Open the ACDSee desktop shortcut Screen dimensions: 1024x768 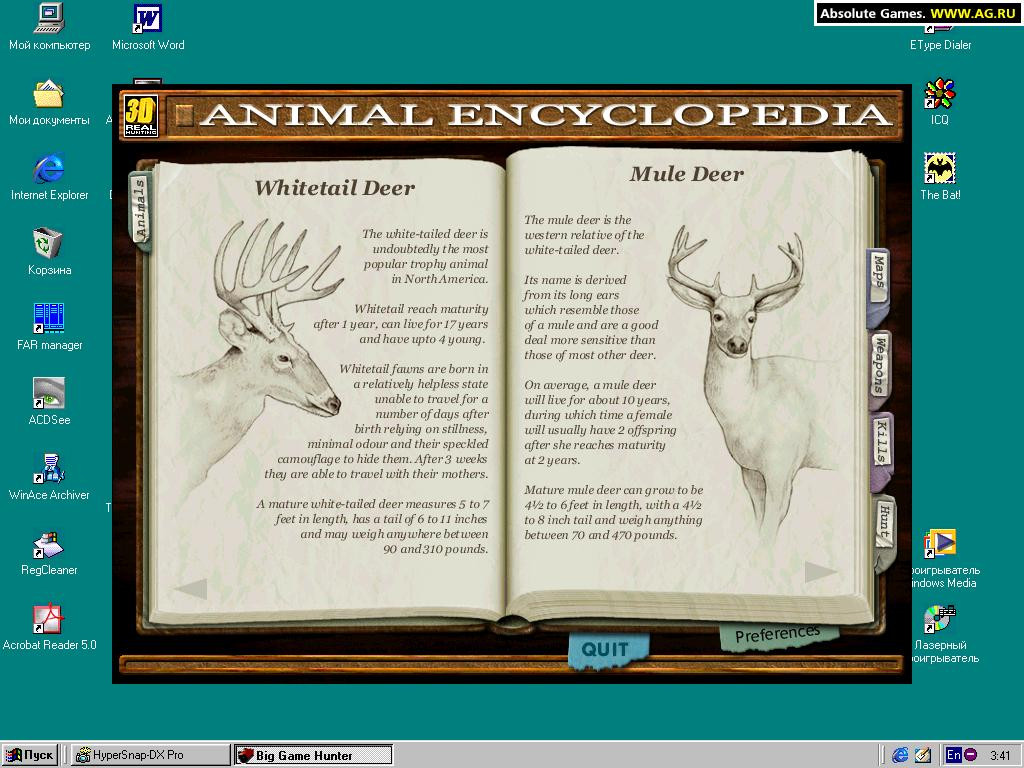point(49,403)
